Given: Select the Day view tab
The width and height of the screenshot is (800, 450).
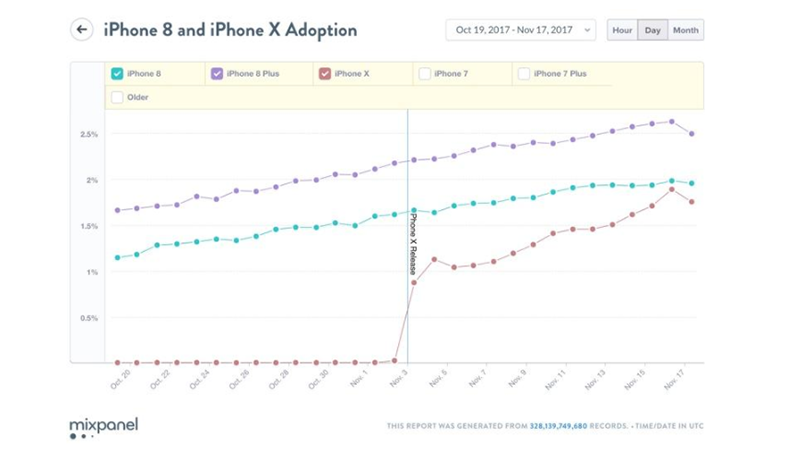Looking at the screenshot, I should pyautogui.click(x=652, y=30).
